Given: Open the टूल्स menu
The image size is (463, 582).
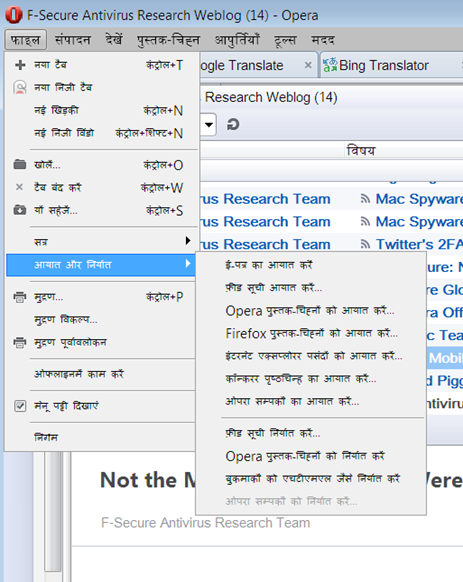Looking at the screenshot, I should [x=285, y=40].
